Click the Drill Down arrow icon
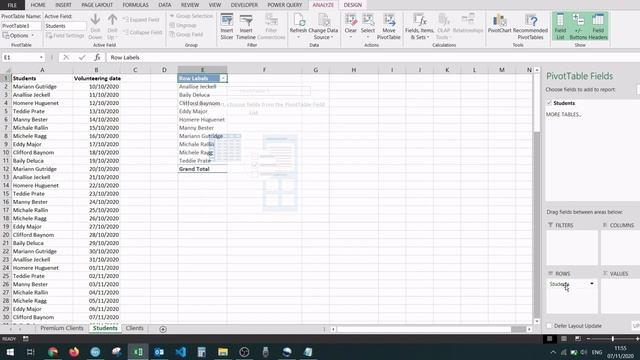 tap(95, 26)
